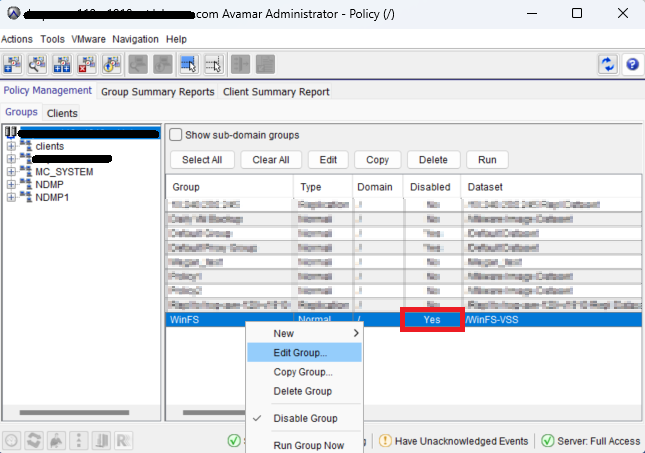Click the search group magnifier toolbar icon
Image resolution: width=645 pixels, height=453 pixels.
(38, 64)
